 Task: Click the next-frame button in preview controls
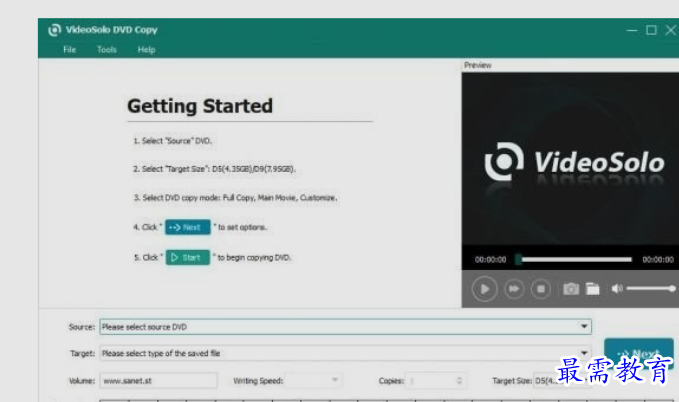click(x=514, y=289)
